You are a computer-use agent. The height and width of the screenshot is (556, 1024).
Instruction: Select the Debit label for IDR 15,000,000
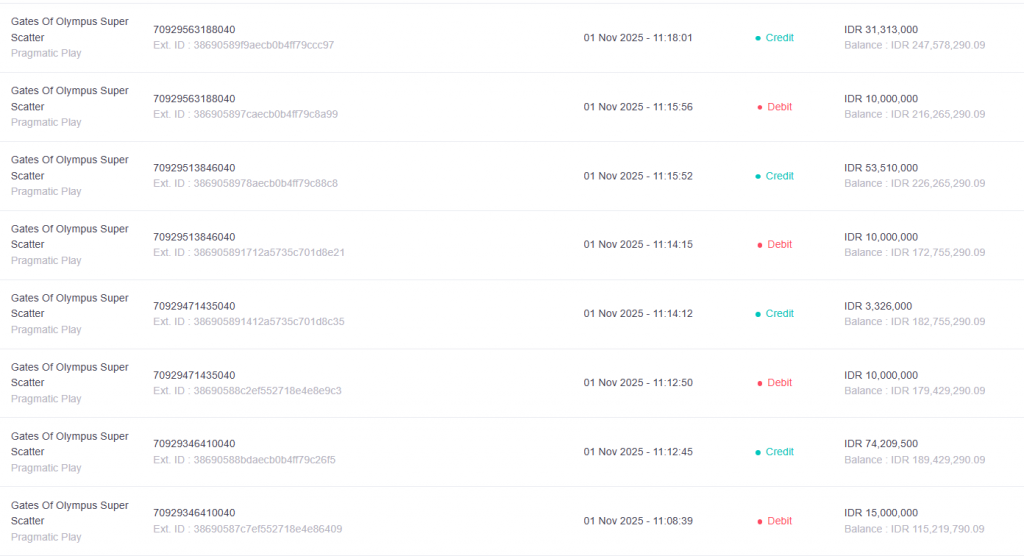click(779, 521)
